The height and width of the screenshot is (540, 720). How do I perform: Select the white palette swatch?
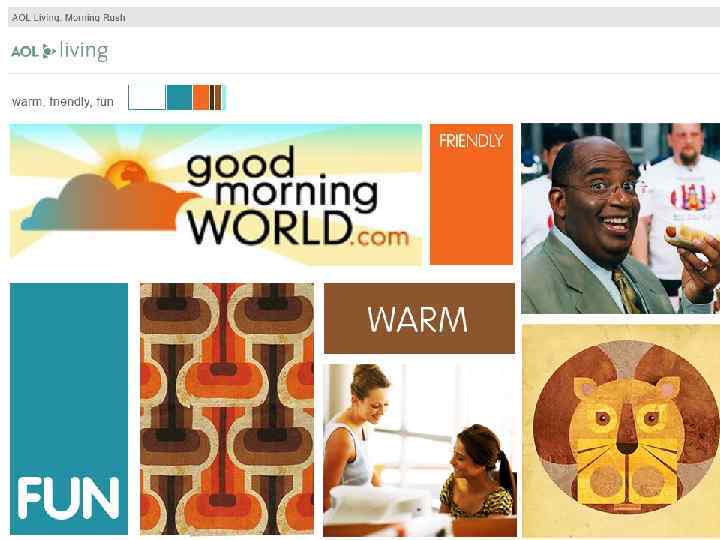coord(147,97)
